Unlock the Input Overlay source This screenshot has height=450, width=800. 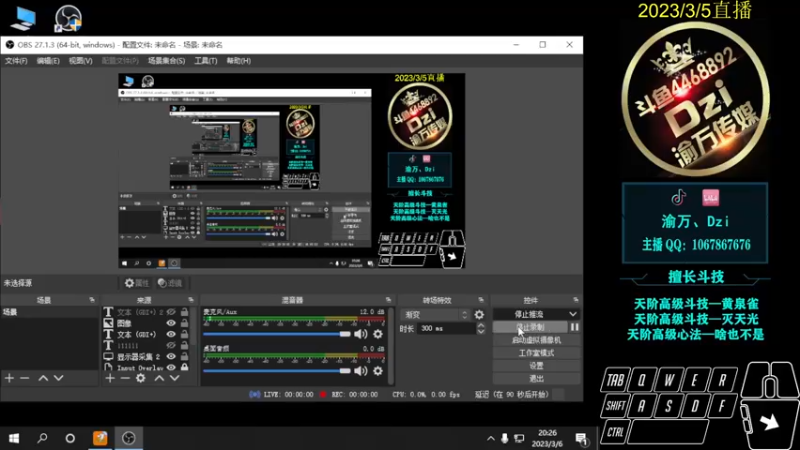184,367
